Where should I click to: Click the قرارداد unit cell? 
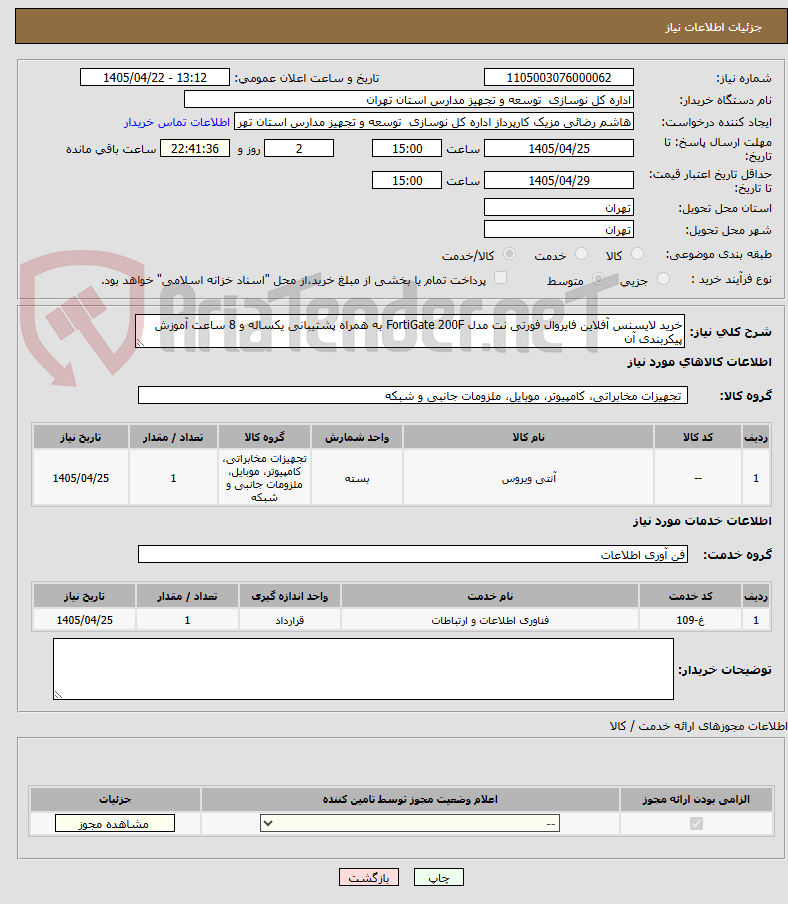(x=289, y=620)
